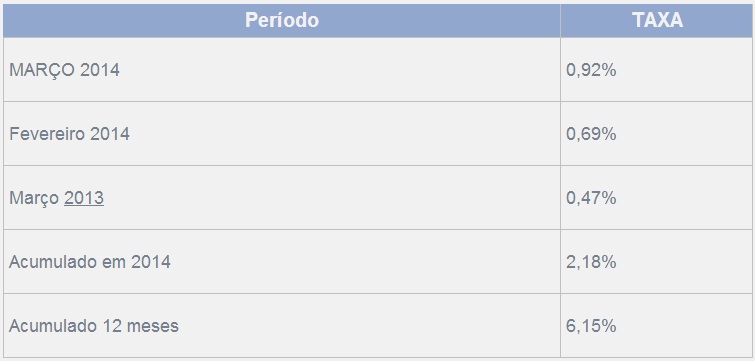This screenshot has height=361, width=755.
Task: Click the Período column header
Action: pos(282,20)
